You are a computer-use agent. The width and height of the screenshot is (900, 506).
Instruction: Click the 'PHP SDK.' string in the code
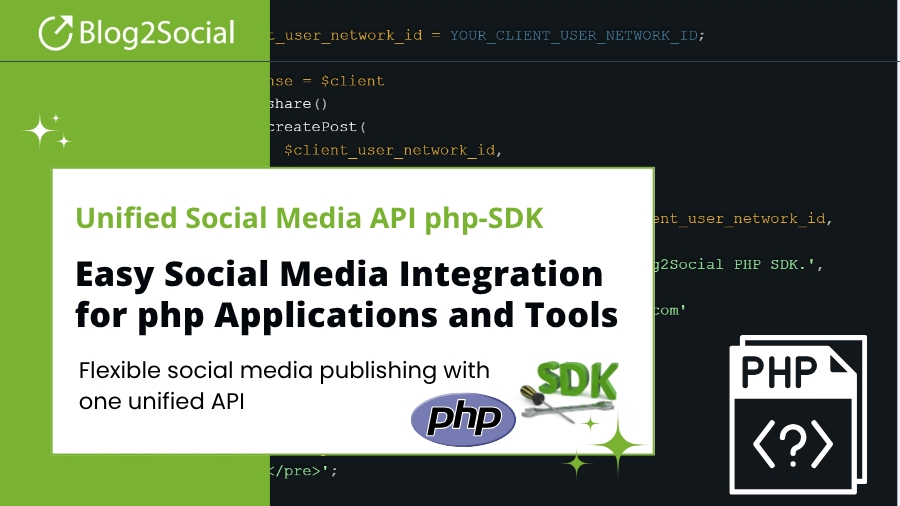click(773, 264)
